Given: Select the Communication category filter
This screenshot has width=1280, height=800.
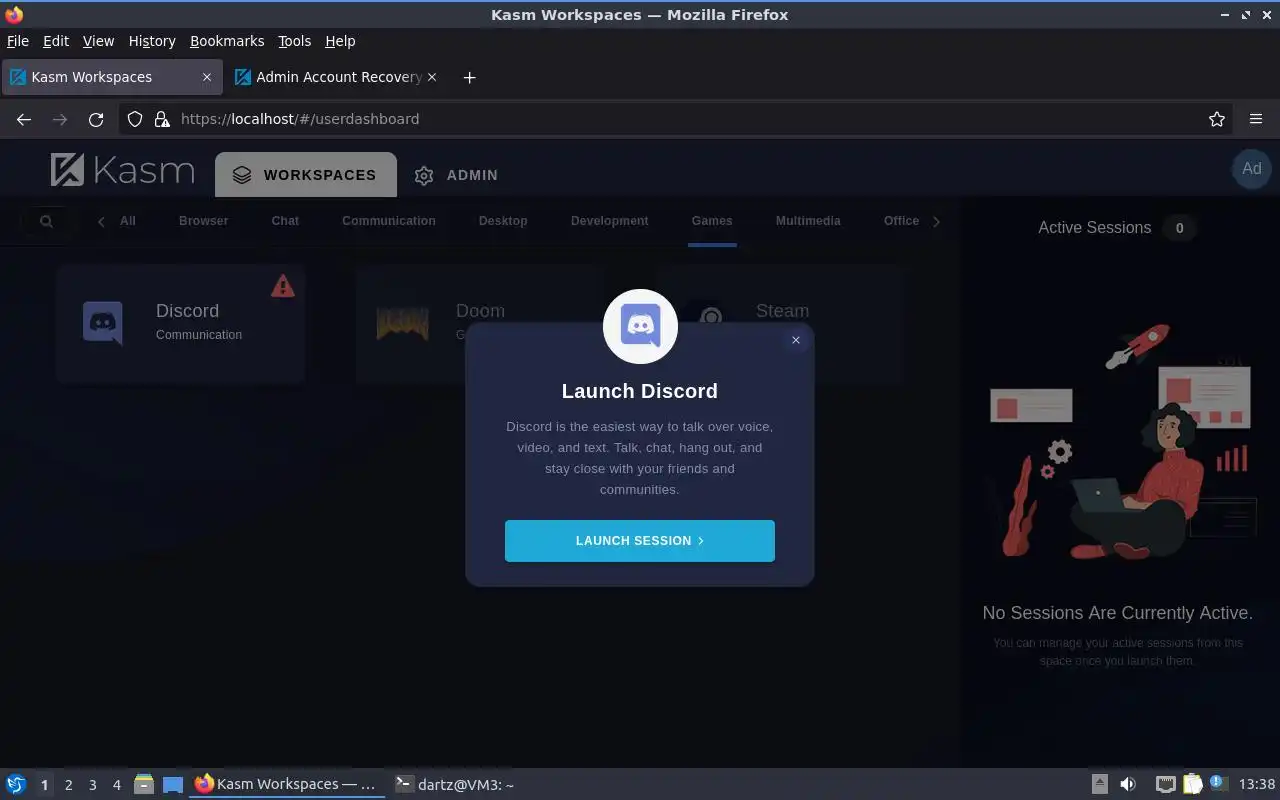Looking at the screenshot, I should [389, 221].
